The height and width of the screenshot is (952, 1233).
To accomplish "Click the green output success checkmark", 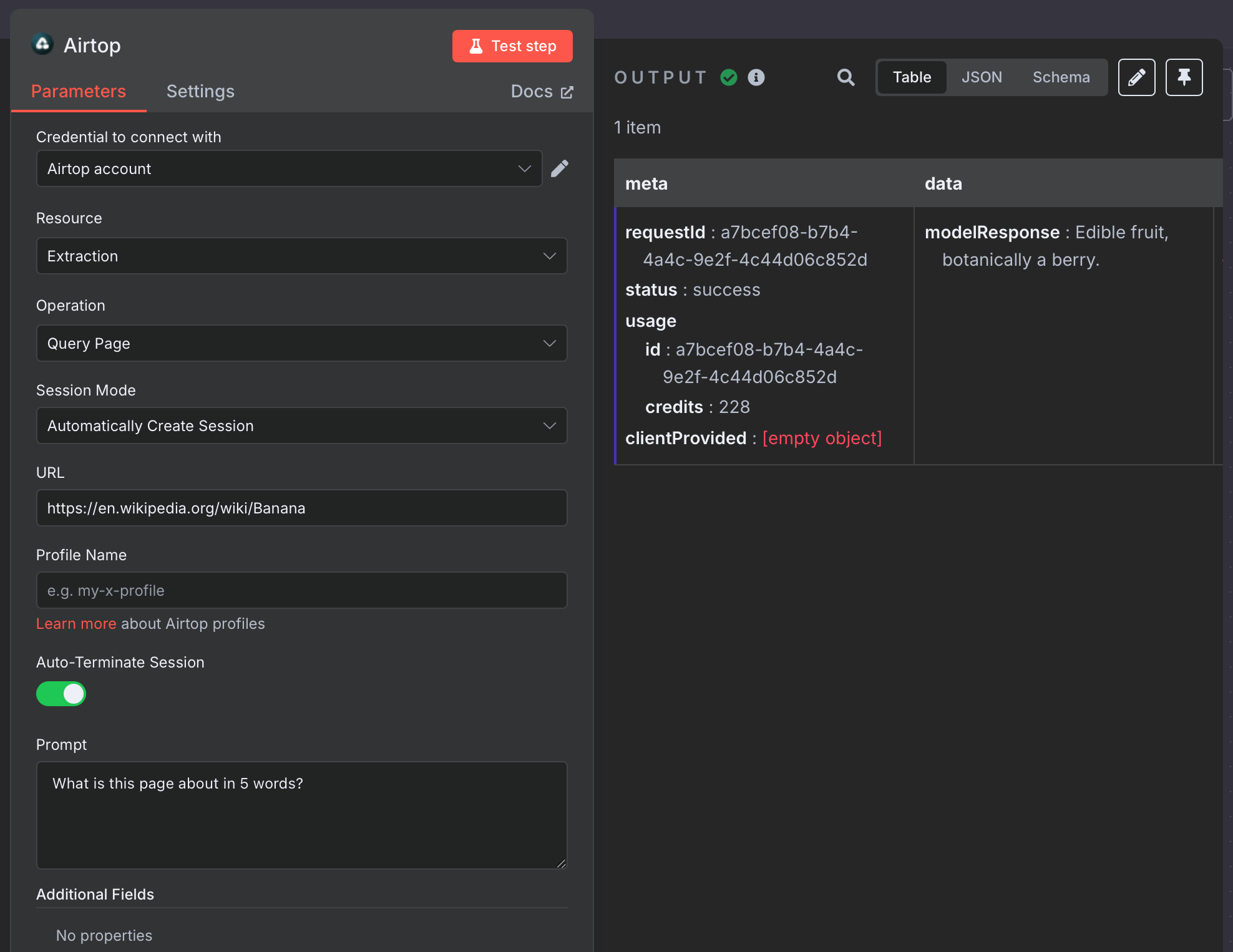I will pyautogui.click(x=729, y=77).
